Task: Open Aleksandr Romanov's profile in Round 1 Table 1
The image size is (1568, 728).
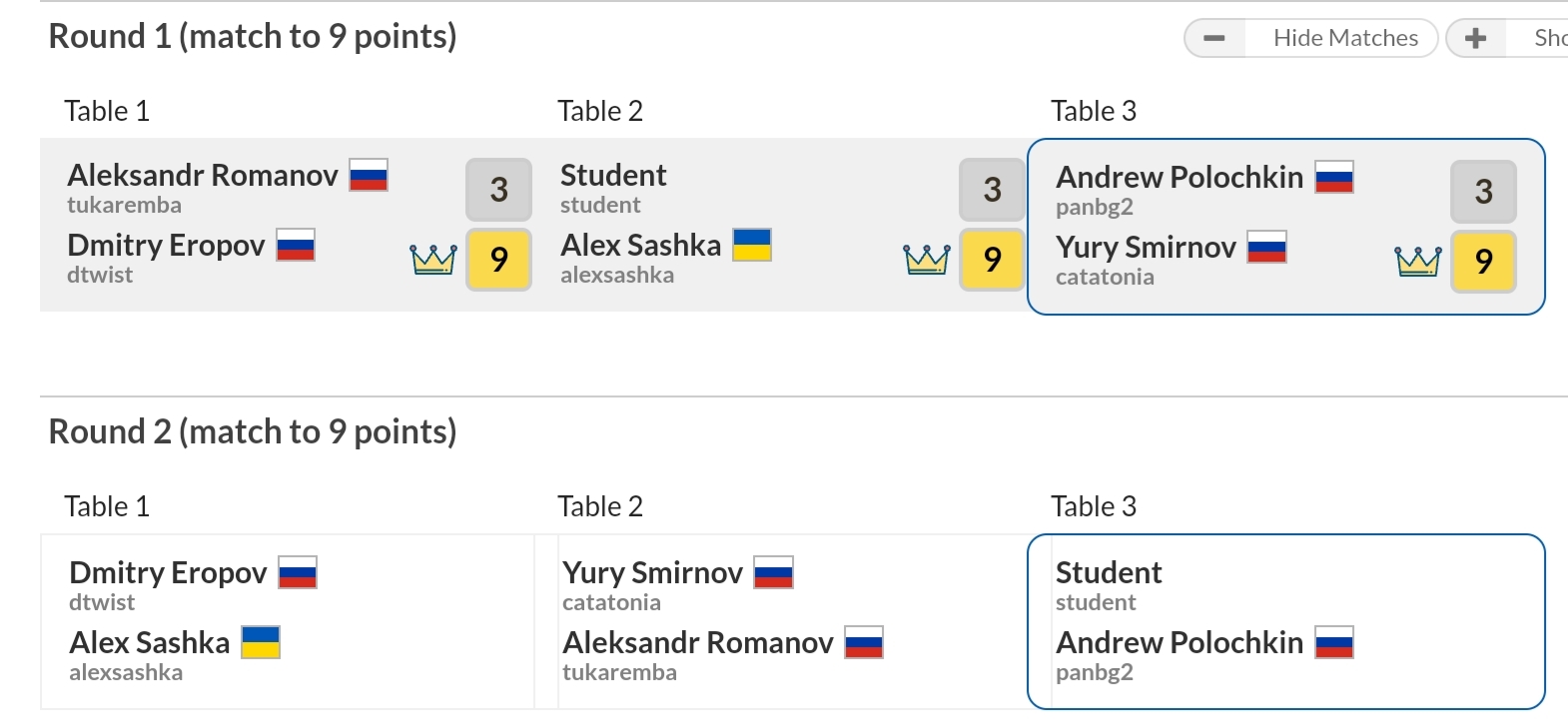Action: click(203, 176)
